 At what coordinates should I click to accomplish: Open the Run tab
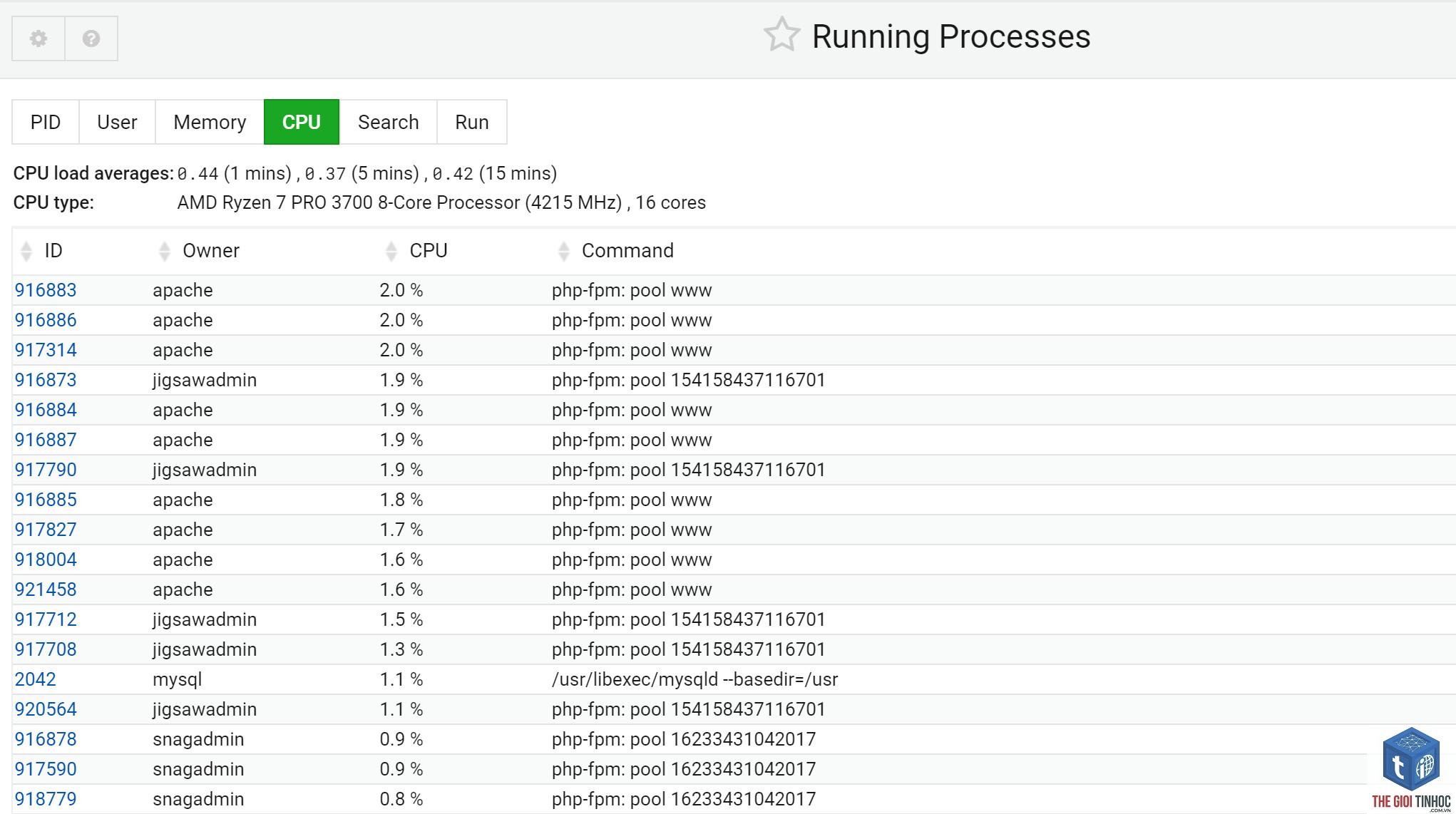pos(472,122)
